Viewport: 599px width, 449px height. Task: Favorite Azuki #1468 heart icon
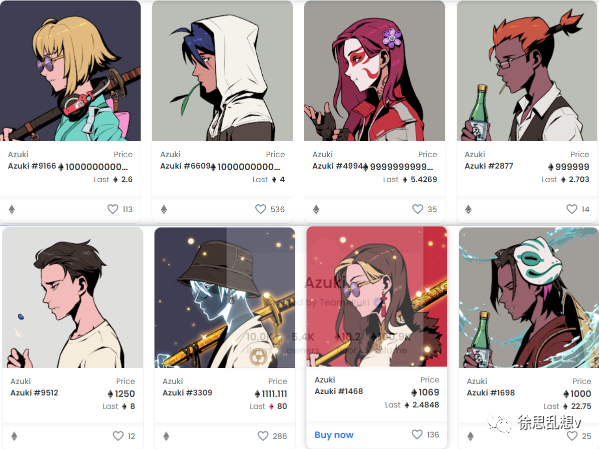[x=417, y=434]
